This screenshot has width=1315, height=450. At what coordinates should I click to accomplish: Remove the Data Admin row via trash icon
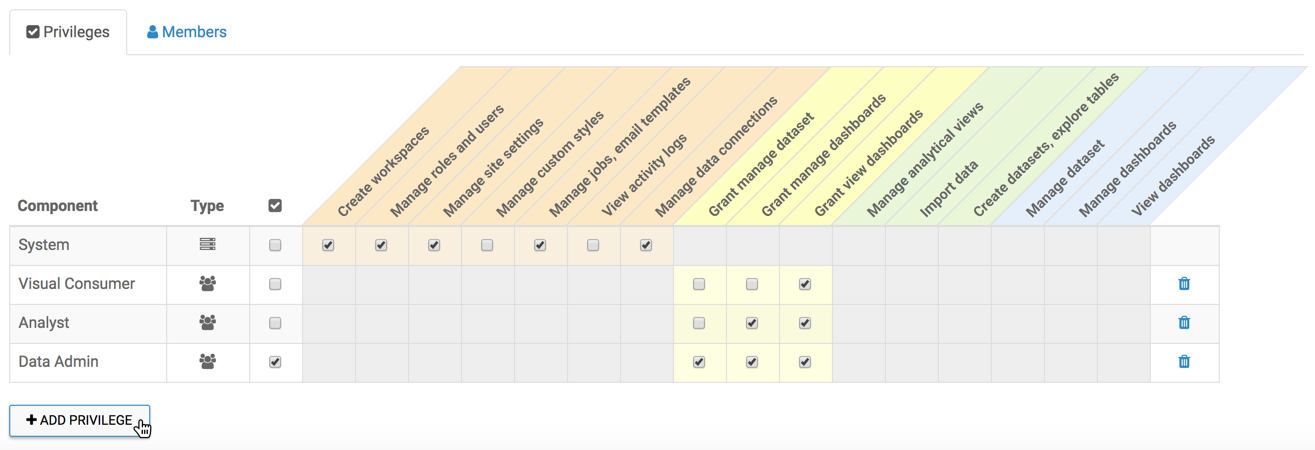(x=1184, y=362)
